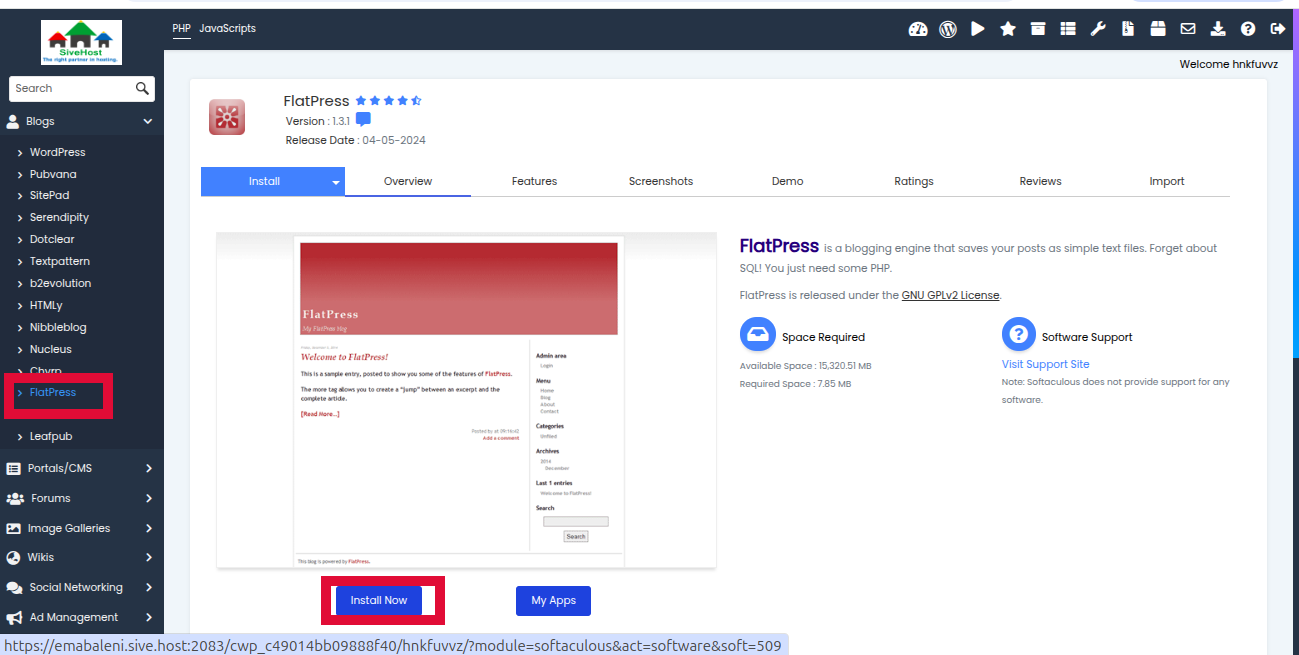Open email settings envelope icon
The width and height of the screenshot is (1299, 655).
(x=1188, y=29)
